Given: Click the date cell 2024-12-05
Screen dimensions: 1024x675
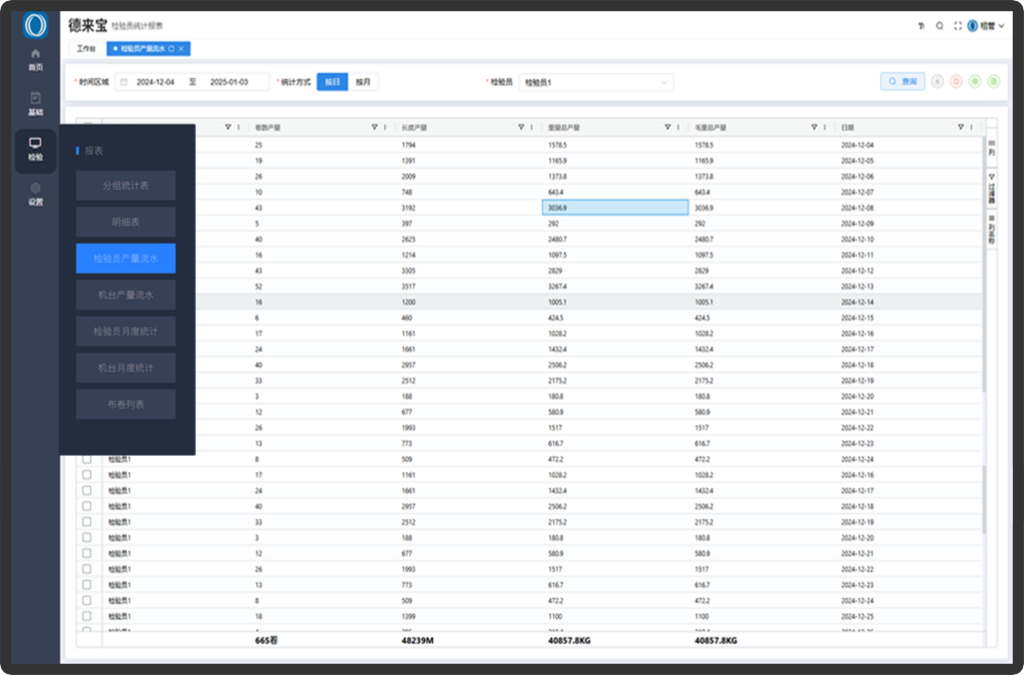Looking at the screenshot, I should (x=857, y=161).
